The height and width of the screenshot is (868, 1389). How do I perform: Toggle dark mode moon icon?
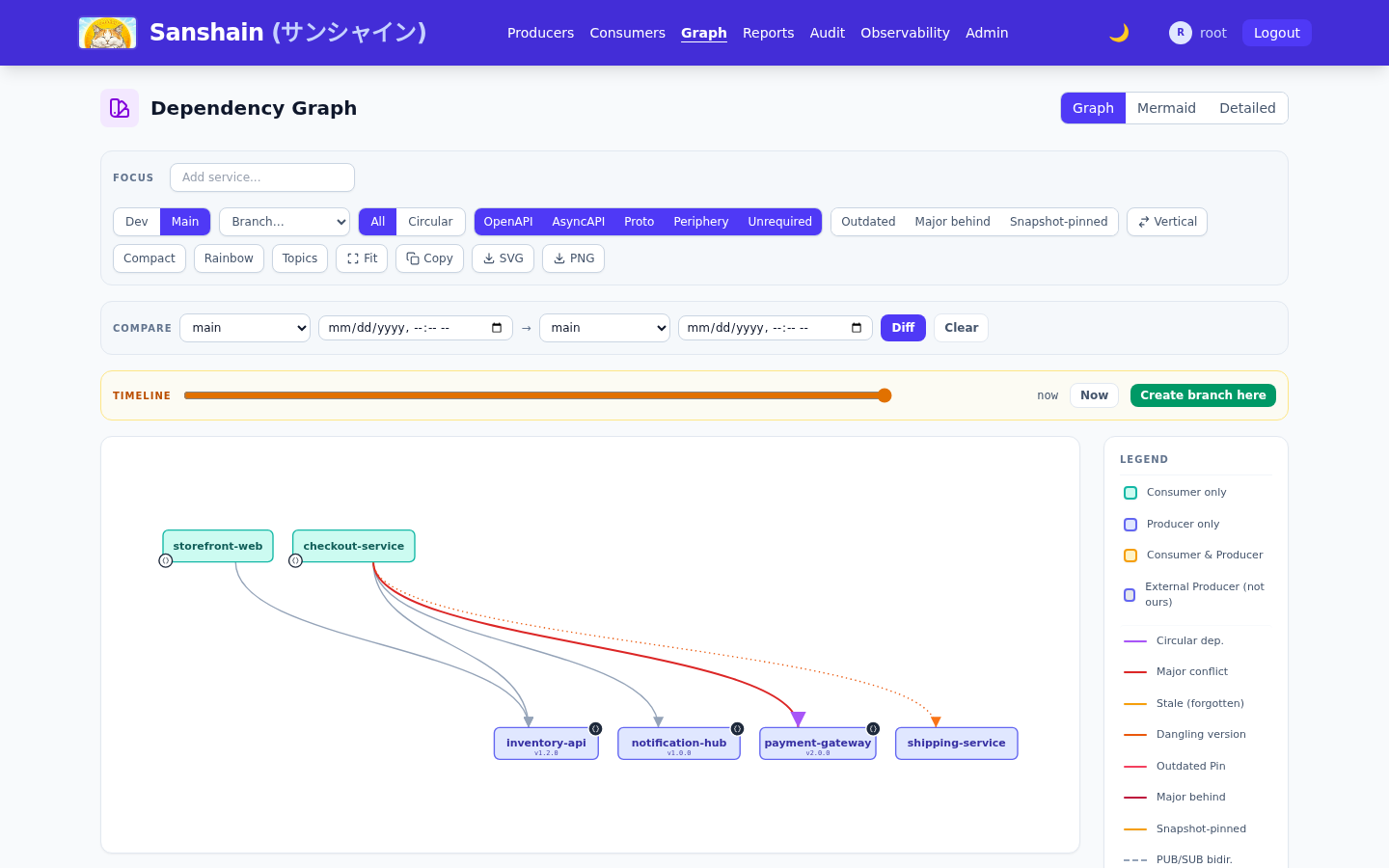[1119, 33]
